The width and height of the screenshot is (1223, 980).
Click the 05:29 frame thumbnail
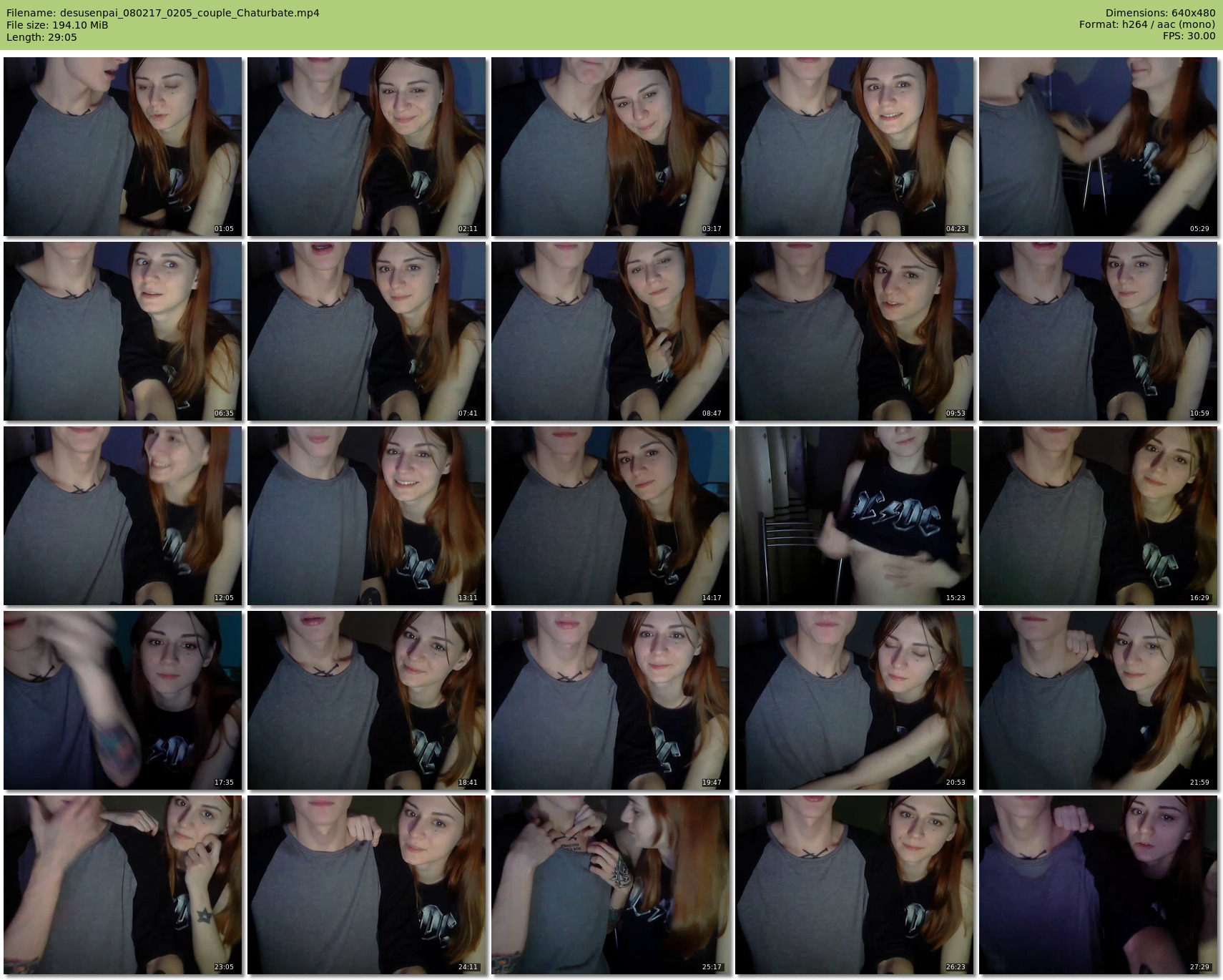click(1098, 147)
